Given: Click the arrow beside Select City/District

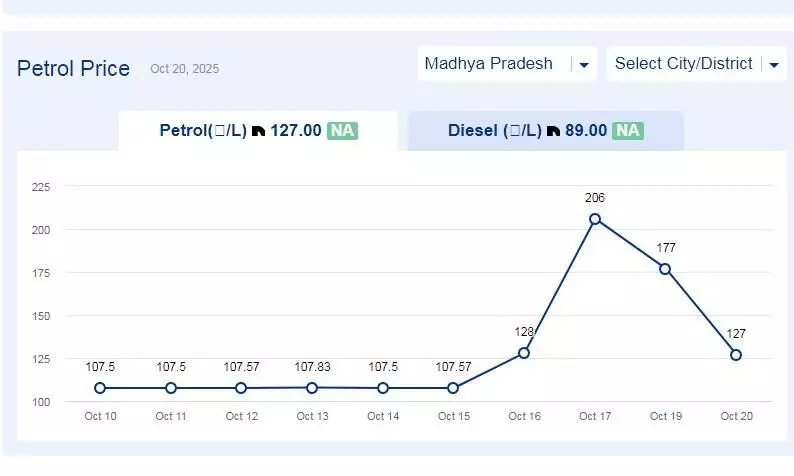Looking at the screenshot, I should [773, 65].
